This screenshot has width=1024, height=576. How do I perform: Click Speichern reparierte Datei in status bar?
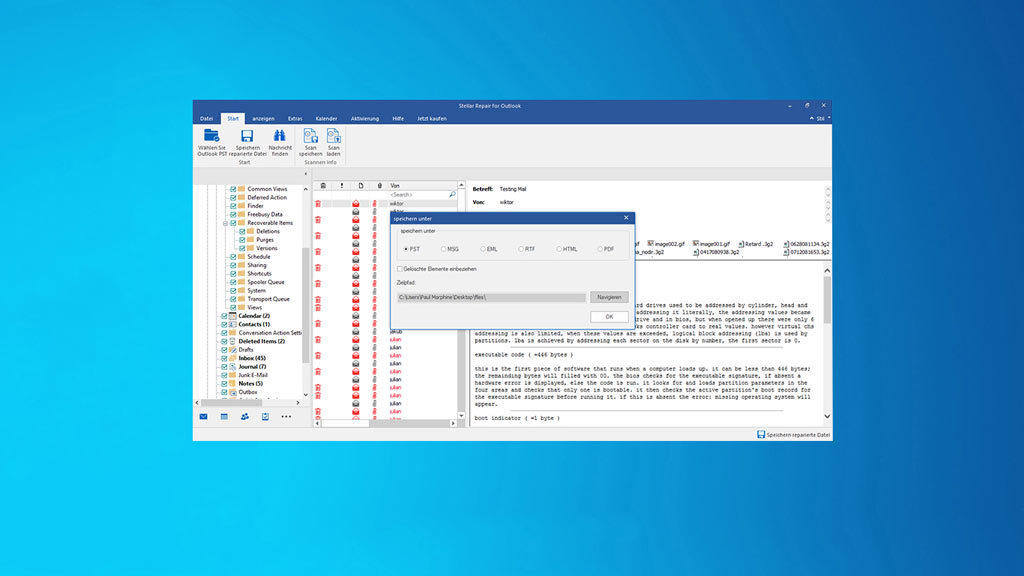(x=793, y=434)
